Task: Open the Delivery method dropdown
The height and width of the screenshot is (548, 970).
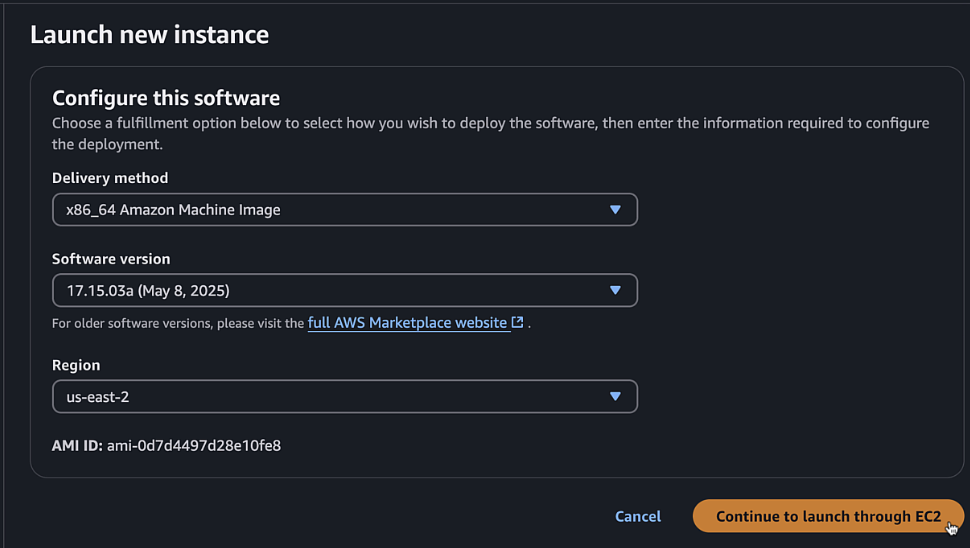Action: [x=345, y=210]
